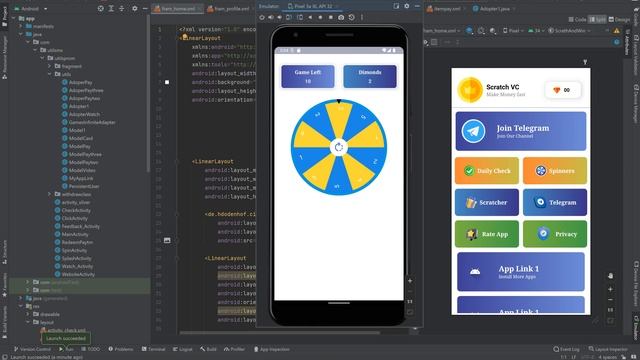This screenshot has width=640, height=360.
Task: Switch to the fram_home.xml editor tab
Action: 178,9
